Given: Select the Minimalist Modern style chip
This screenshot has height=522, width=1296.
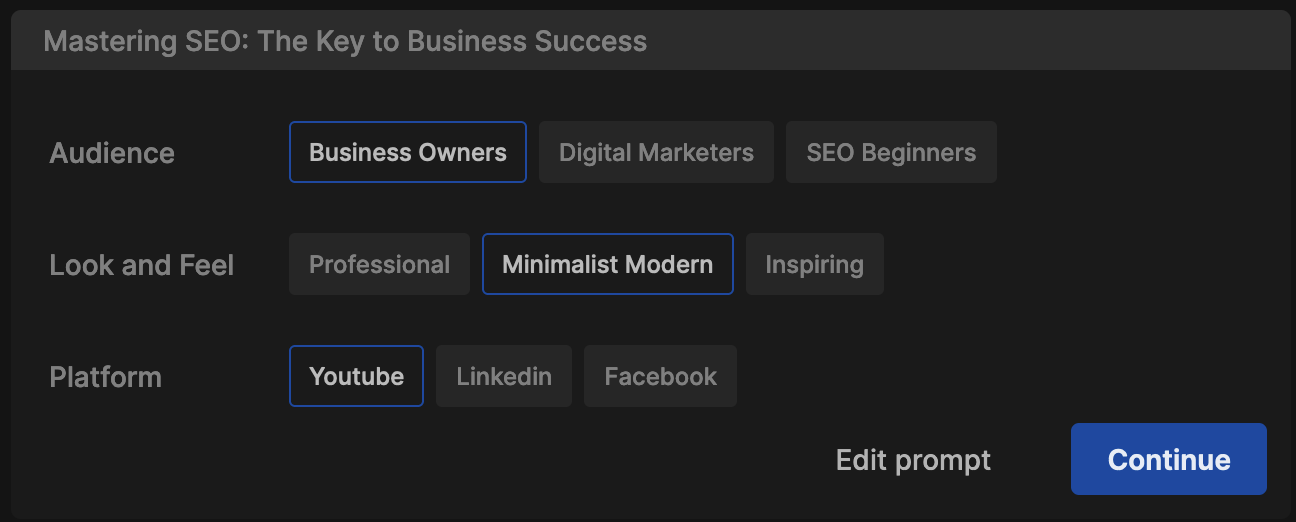Looking at the screenshot, I should (x=608, y=264).
